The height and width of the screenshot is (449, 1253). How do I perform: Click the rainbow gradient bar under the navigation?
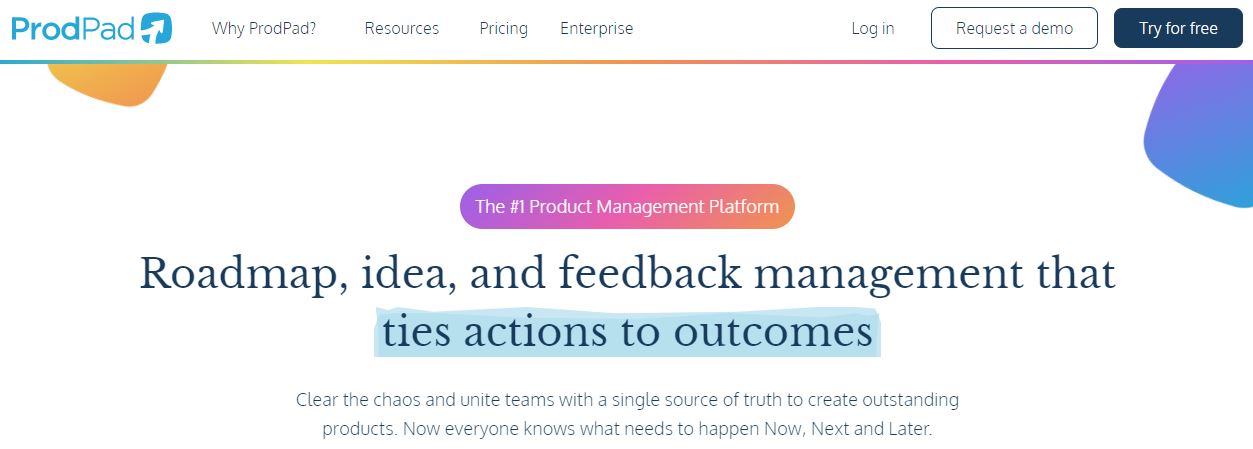(x=626, y=61)
